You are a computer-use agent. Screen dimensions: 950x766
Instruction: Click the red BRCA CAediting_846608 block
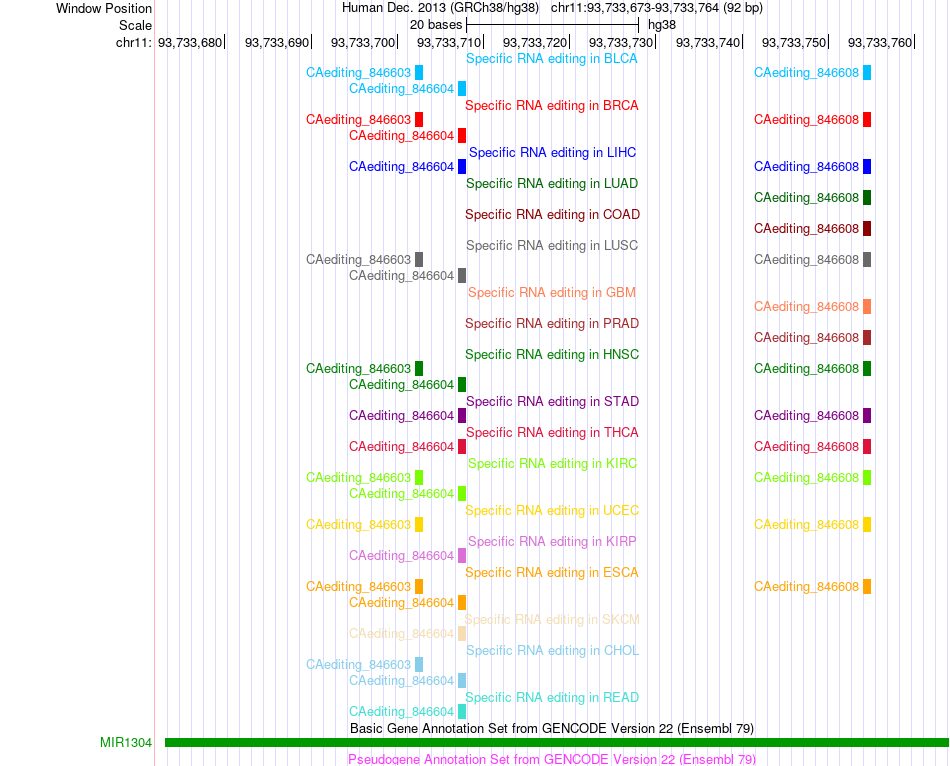[x=867, y=119]
